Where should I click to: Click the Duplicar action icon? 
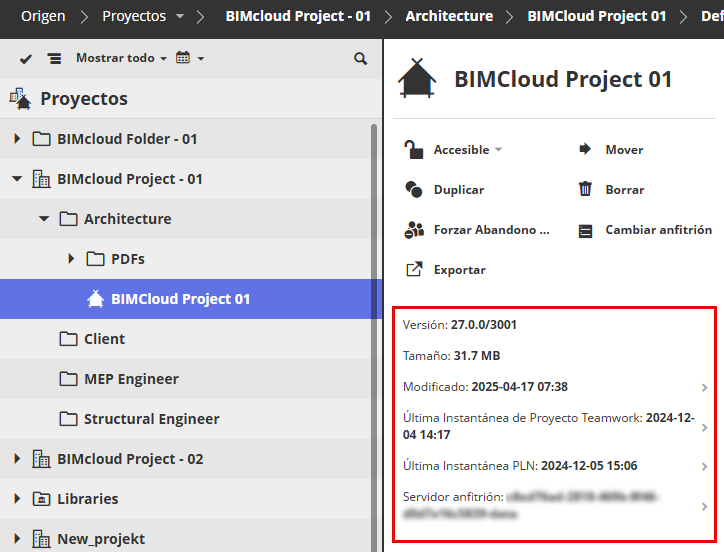pyautogui.click(x=414, y=190)
